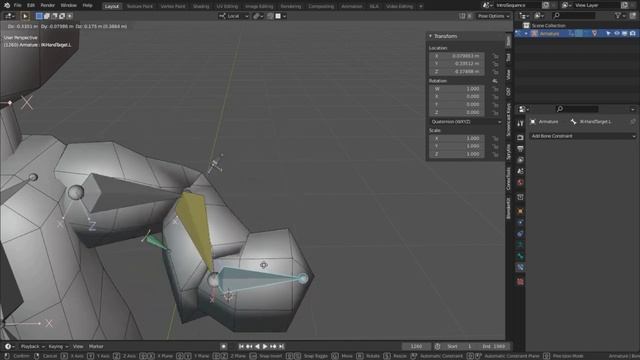Toggle Armature render camera icon
This screenshot has height=360, width=640.
(x=632, y=33)
